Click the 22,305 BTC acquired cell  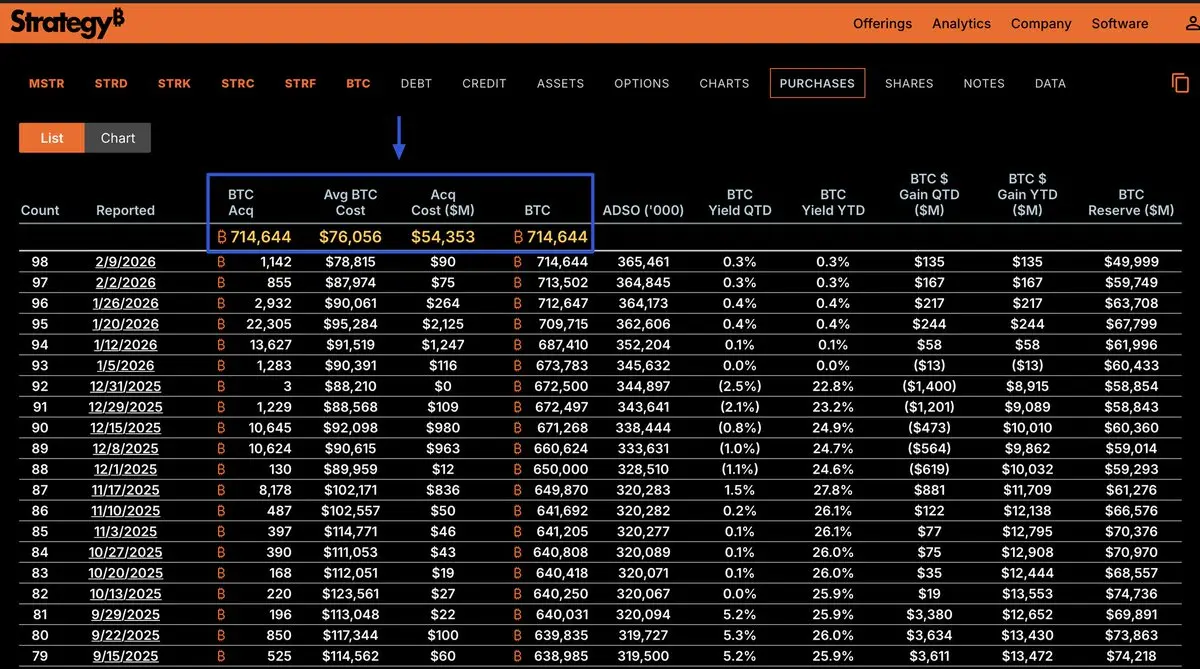[267, 324]
